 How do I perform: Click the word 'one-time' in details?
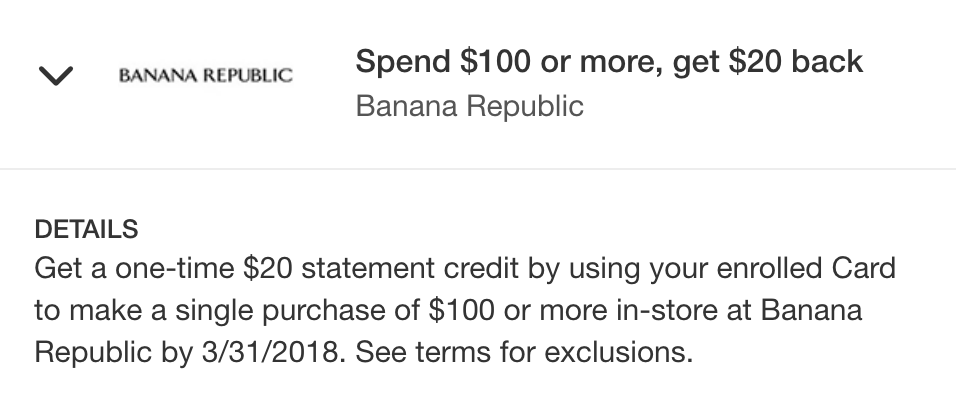174,268
